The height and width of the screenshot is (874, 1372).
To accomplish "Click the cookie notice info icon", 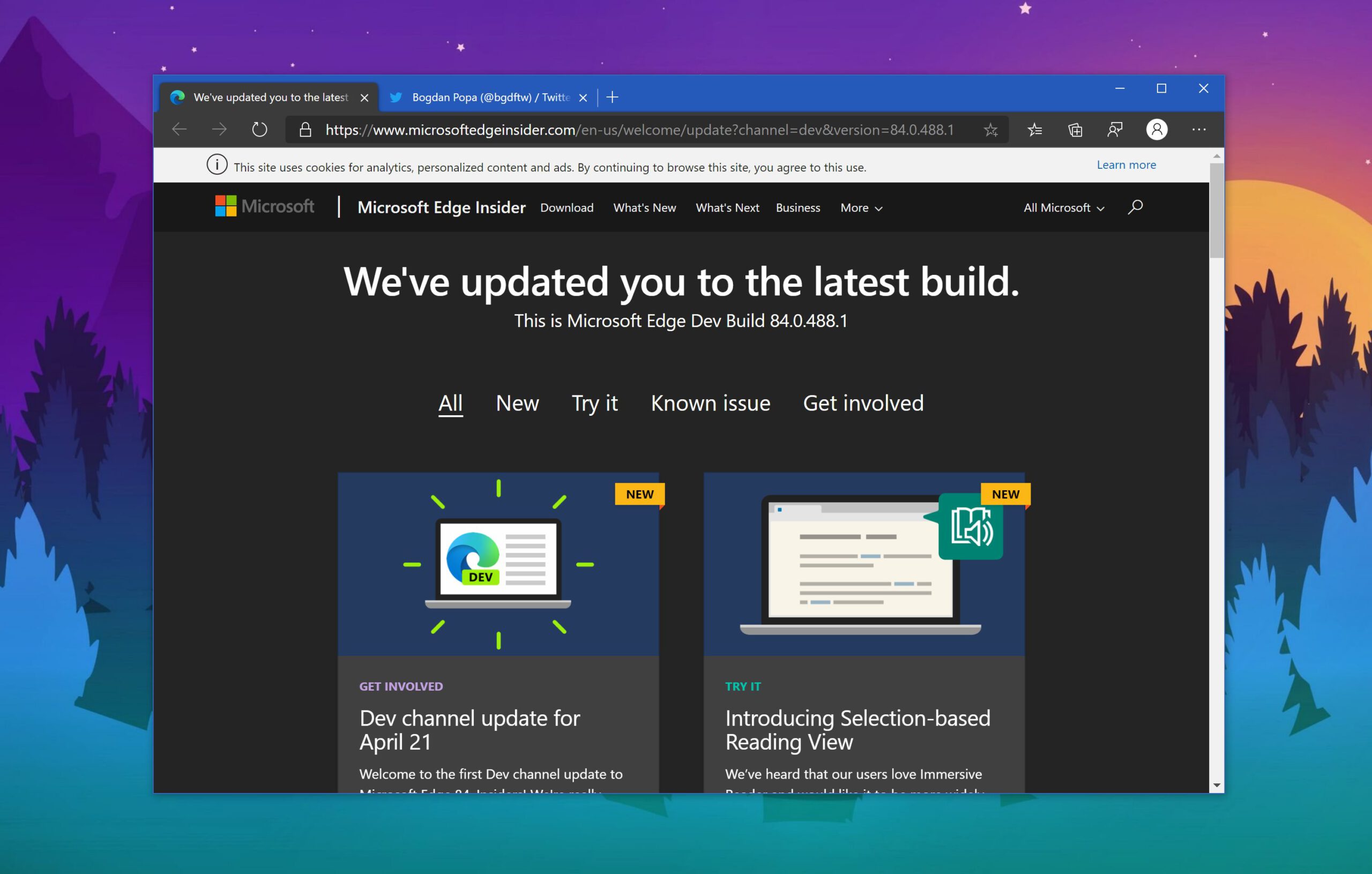I will 217,165.
